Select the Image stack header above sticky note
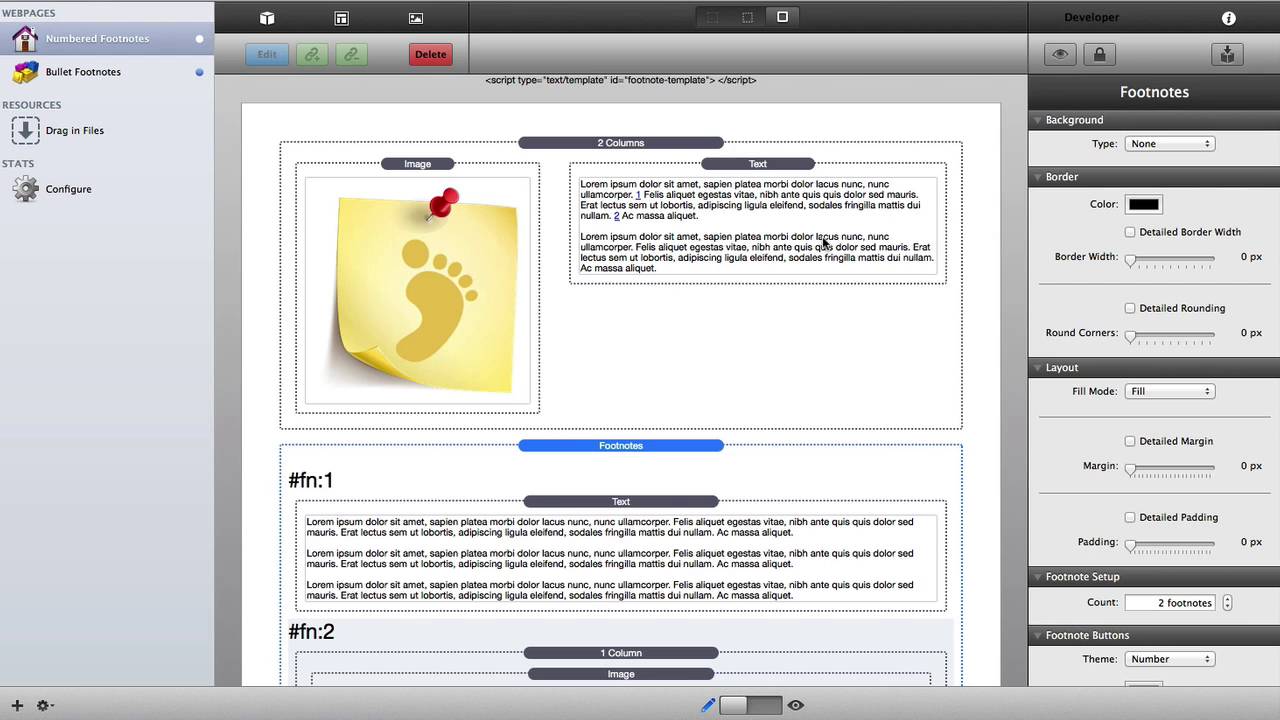Viewport: 1280px width, 720px height. pos(418,164)
